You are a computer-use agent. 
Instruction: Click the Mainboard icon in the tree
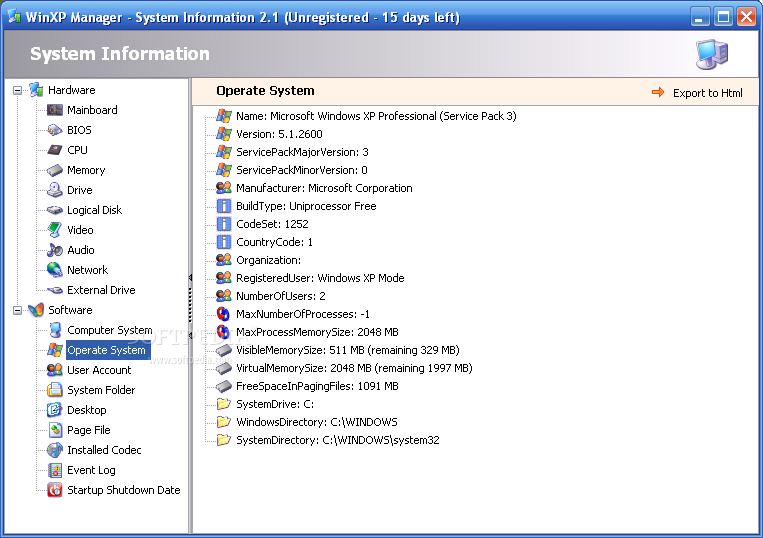point(54,110)
